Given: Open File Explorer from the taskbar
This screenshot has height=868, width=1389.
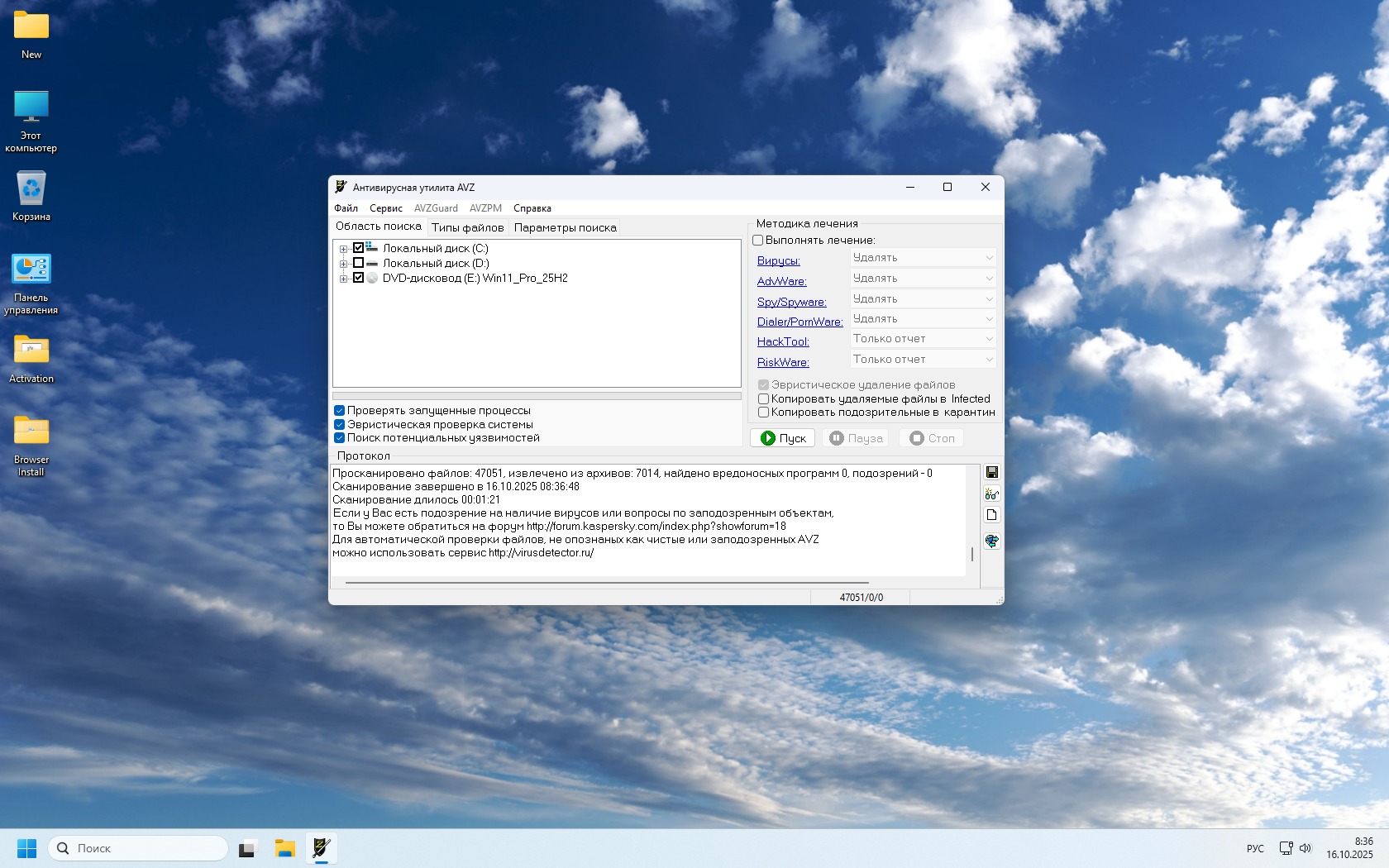Looking at the screenshot, I should click(x=284, y=848).
